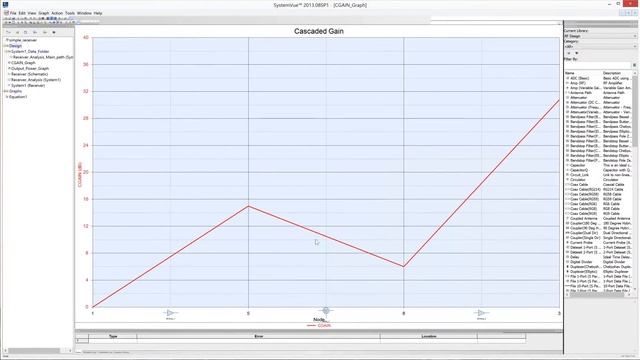Select Receiver (Schematic) tree item
Image resolution: width=640 pixels, height=360 pixels.
click(29, 74)
